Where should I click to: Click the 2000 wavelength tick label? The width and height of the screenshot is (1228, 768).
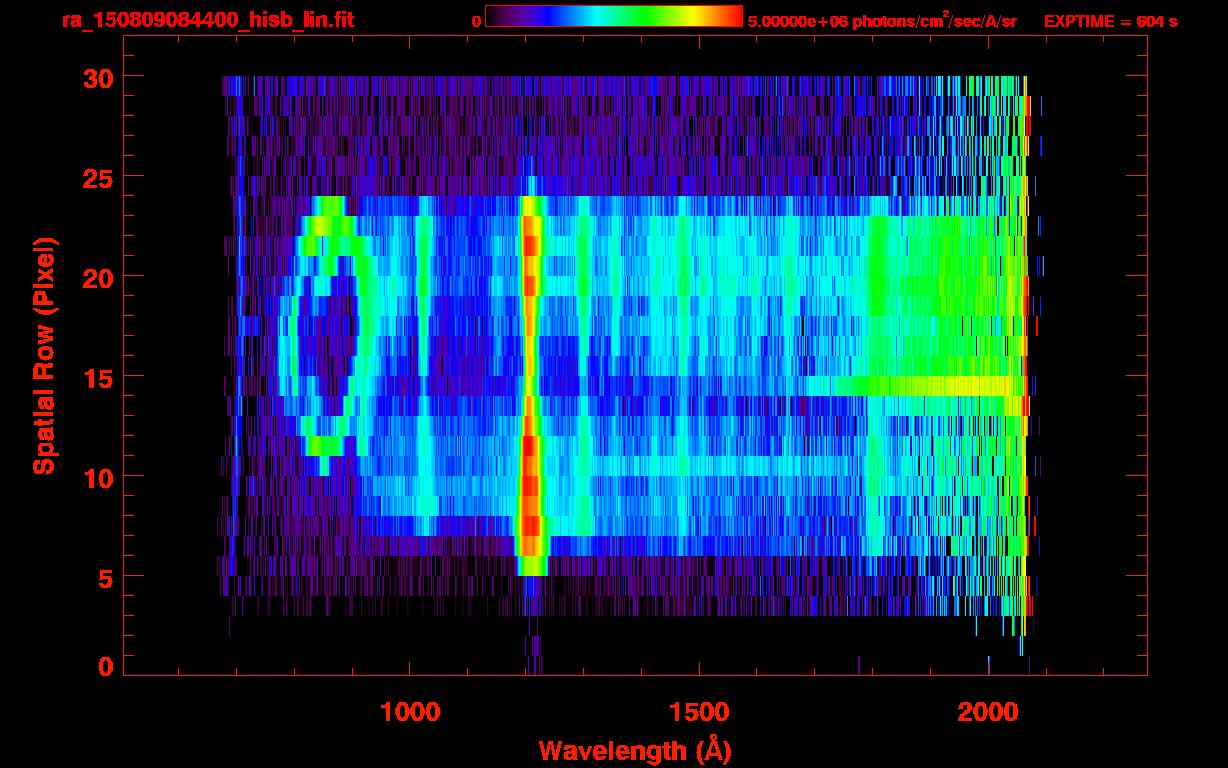pyautogui.click(x=988, y=713)
